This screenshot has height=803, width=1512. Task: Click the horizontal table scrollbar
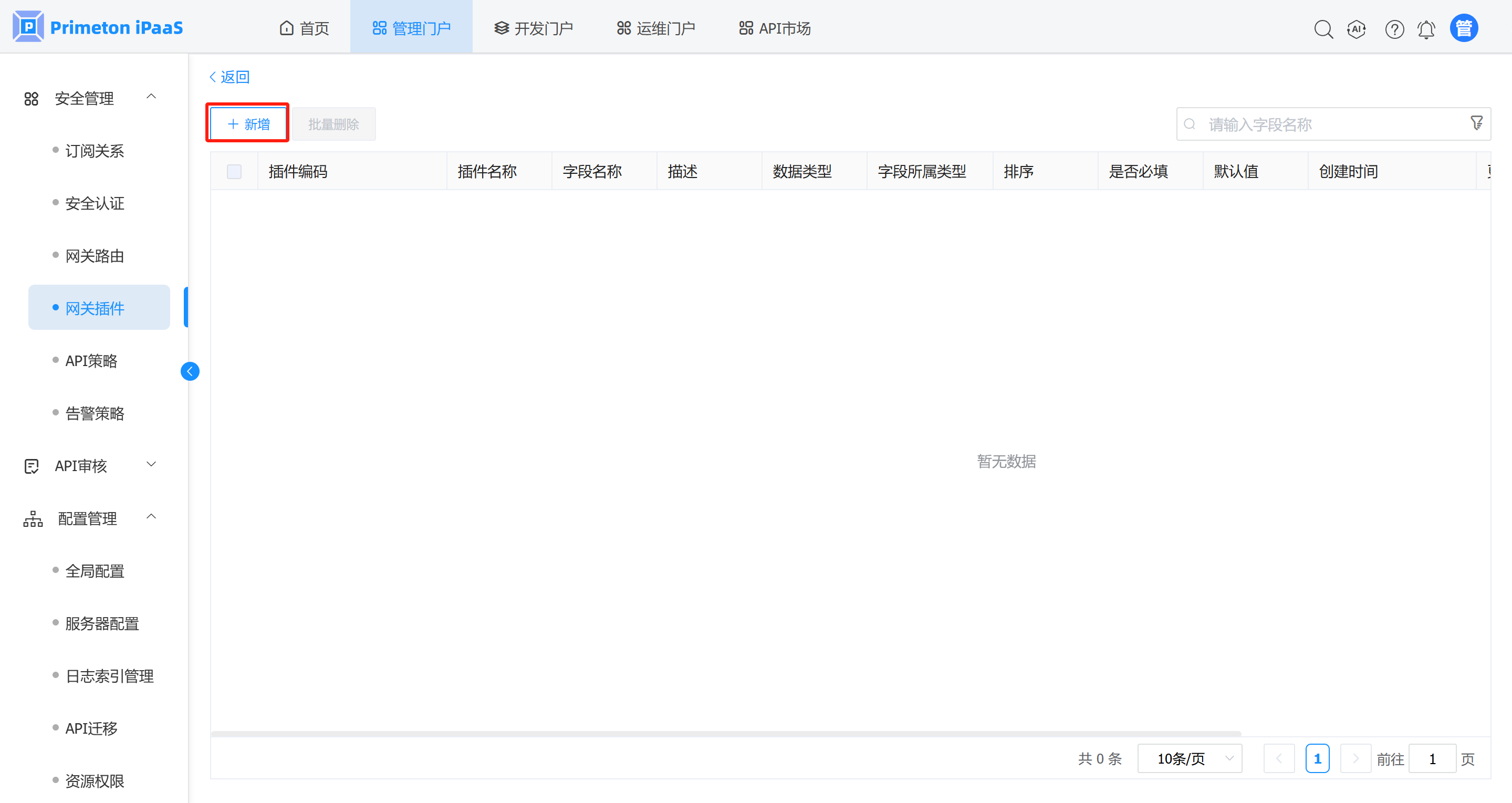(725, 734)
